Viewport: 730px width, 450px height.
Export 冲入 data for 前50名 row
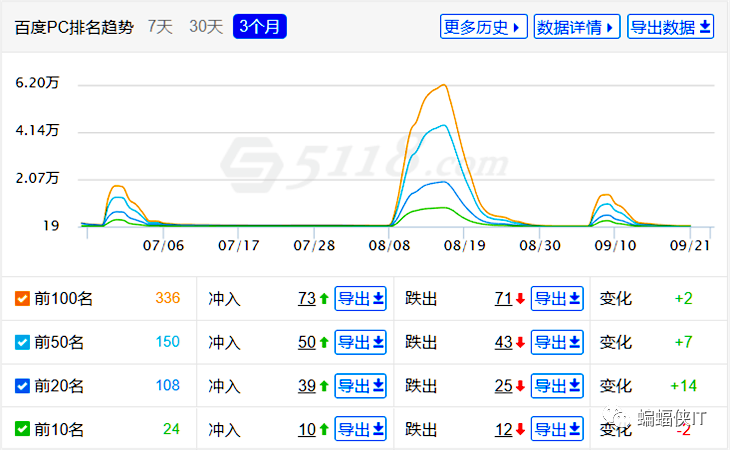tap(360, 342)
